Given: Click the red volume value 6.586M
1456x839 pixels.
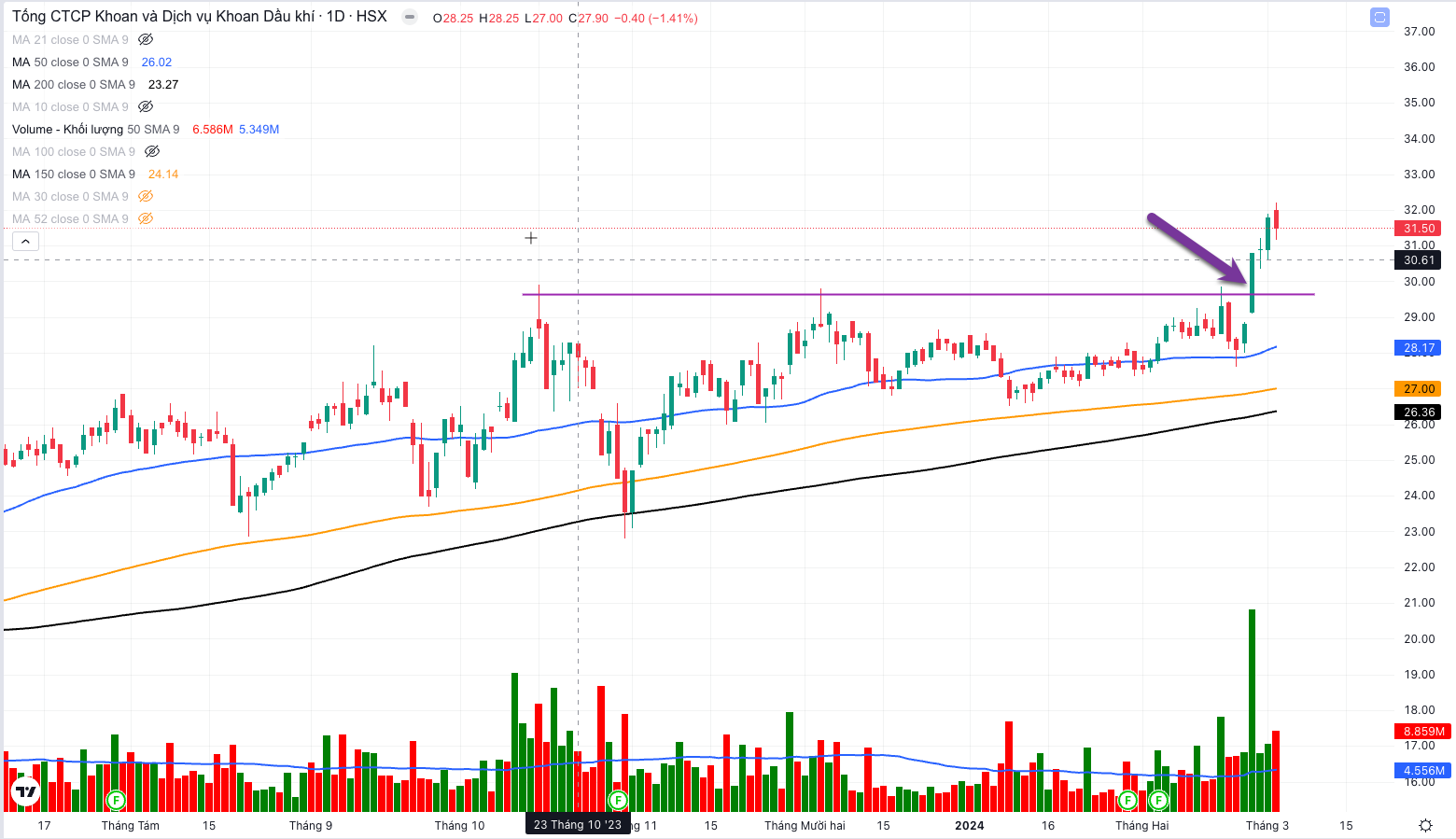Looking at the screenshot, I should point(213,129).
